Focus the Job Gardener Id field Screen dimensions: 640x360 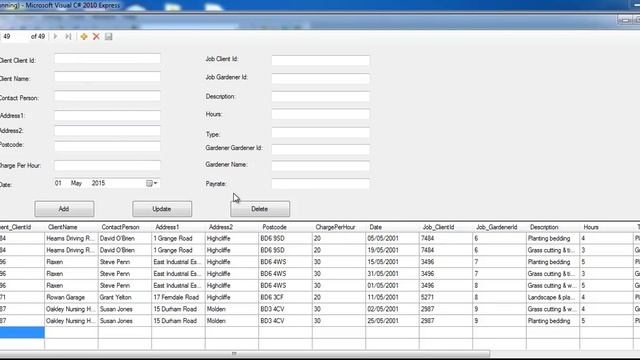point(320,78)
